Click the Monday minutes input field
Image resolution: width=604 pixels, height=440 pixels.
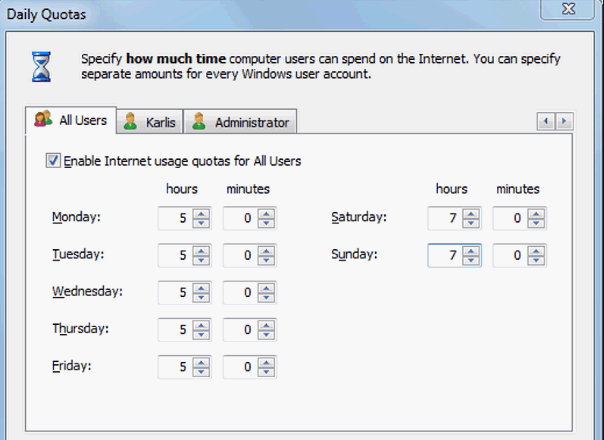[x=241, y=218]
